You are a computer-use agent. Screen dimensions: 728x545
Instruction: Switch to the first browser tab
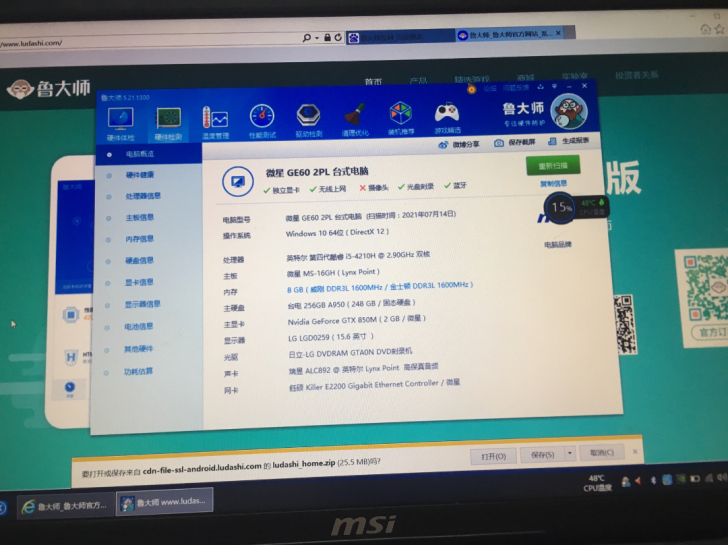pos(400,37)
